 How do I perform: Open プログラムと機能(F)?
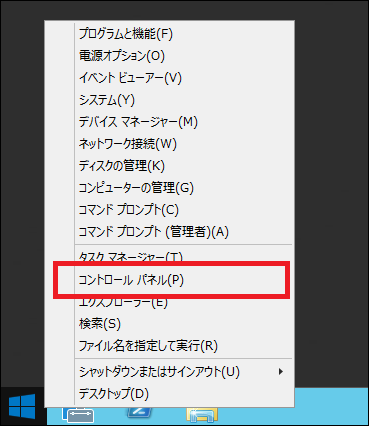[x=170, y=34]
